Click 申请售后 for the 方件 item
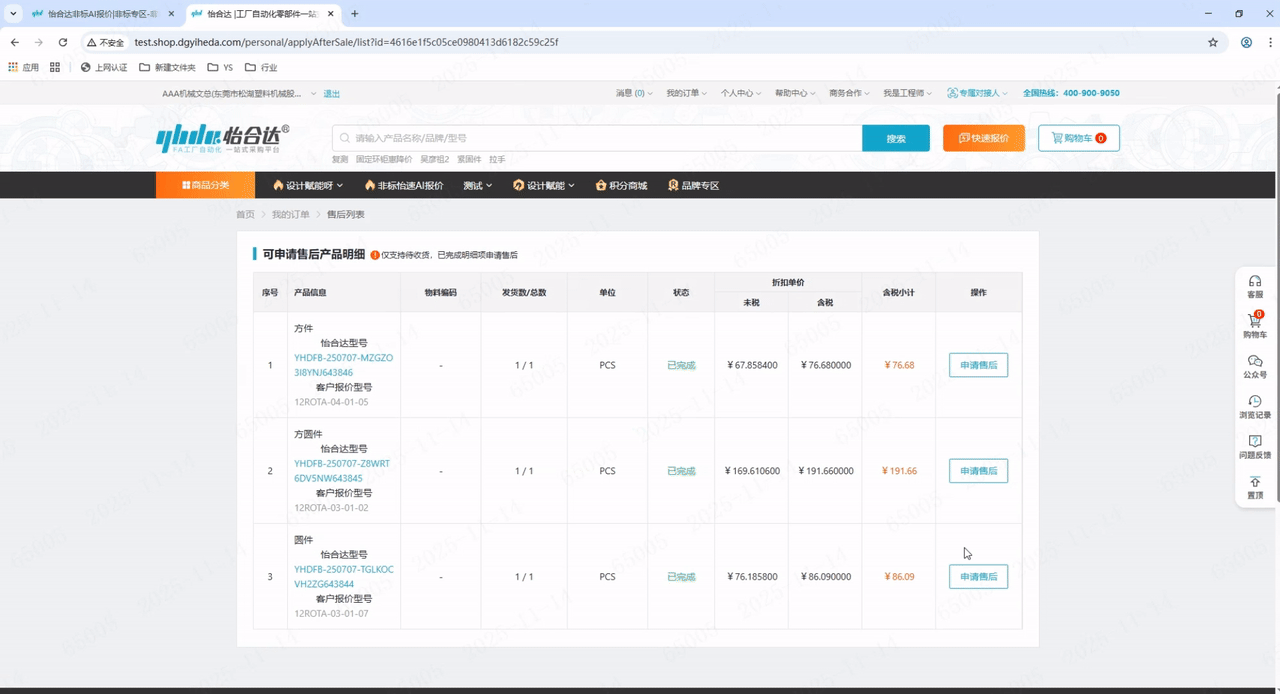The height and width of the screenshot is (694, 1280). pyautogui.click(x=978, y=365)
